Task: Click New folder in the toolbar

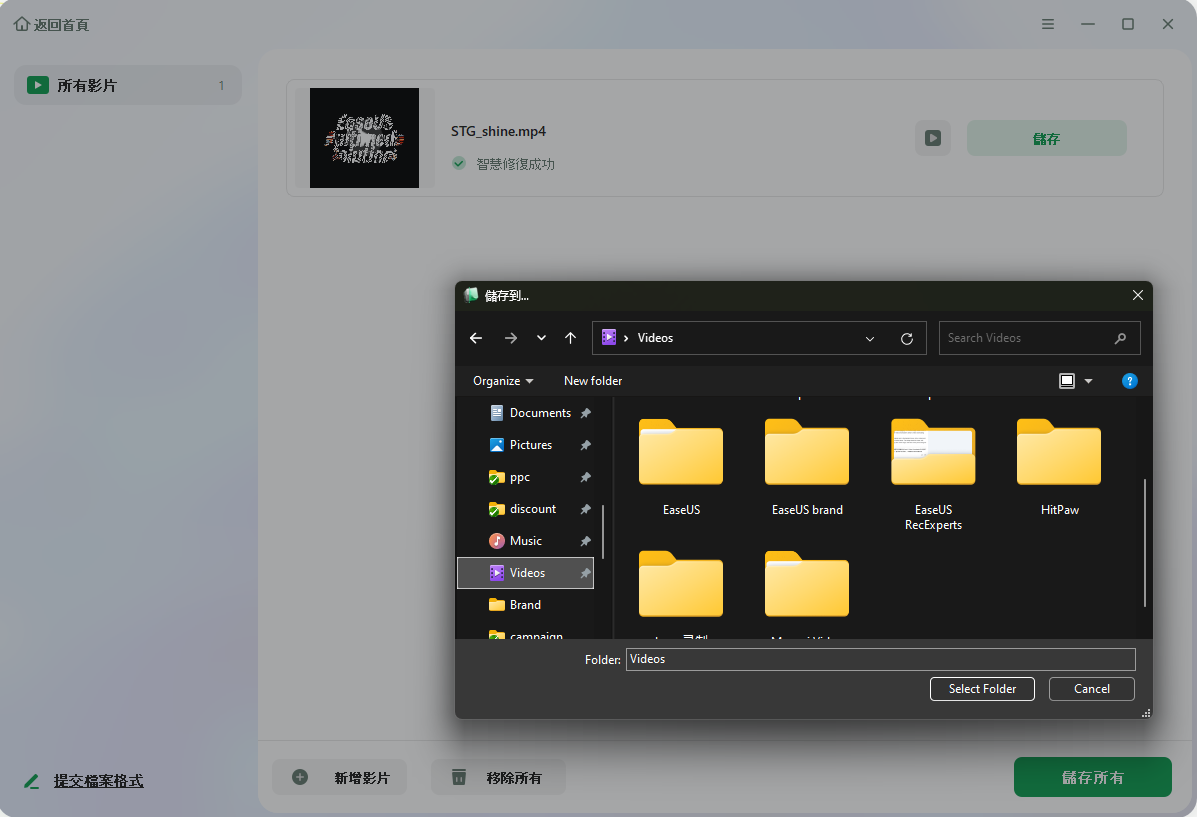Action: (x=593, y=381)
